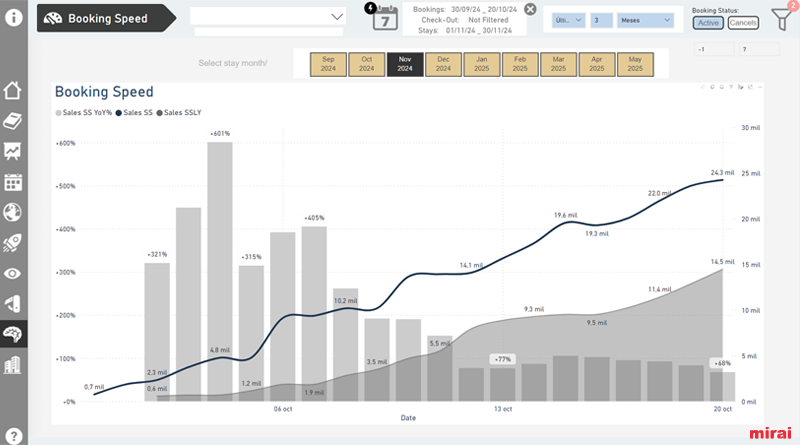Select stay month Oct 2024
Image resolution: width=800 pixels, height=445 pixels.
[366, 64]
